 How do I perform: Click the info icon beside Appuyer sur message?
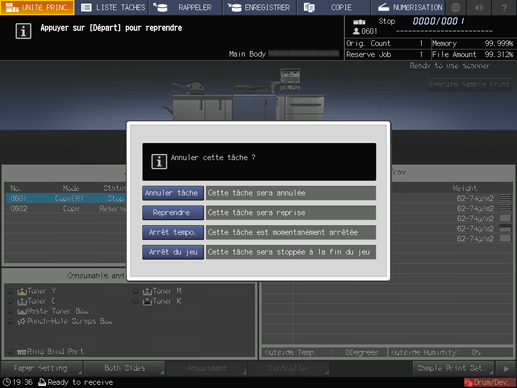[23, 31]
